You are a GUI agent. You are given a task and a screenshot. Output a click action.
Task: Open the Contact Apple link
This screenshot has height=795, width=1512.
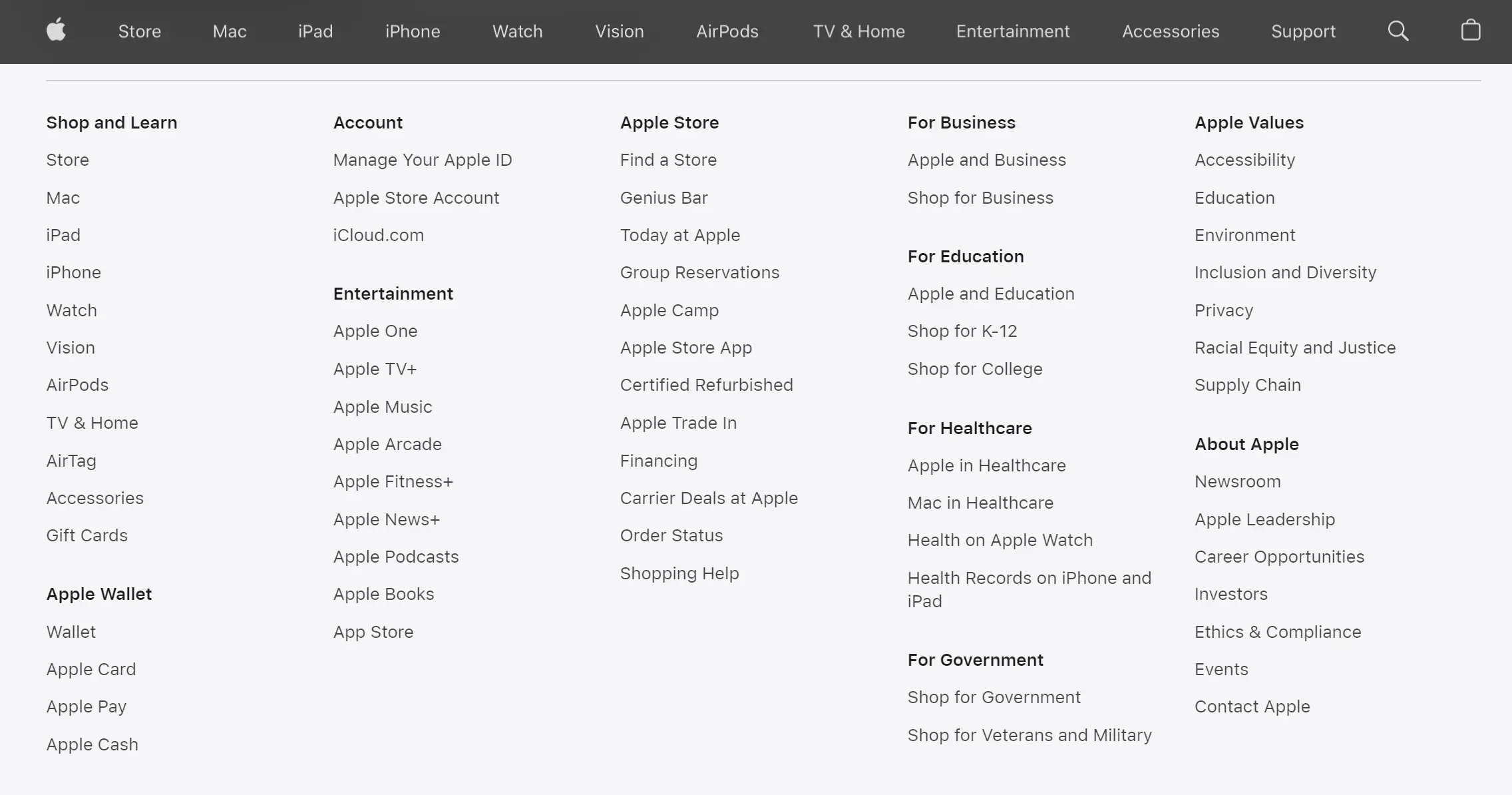[x=1252, y=706]
